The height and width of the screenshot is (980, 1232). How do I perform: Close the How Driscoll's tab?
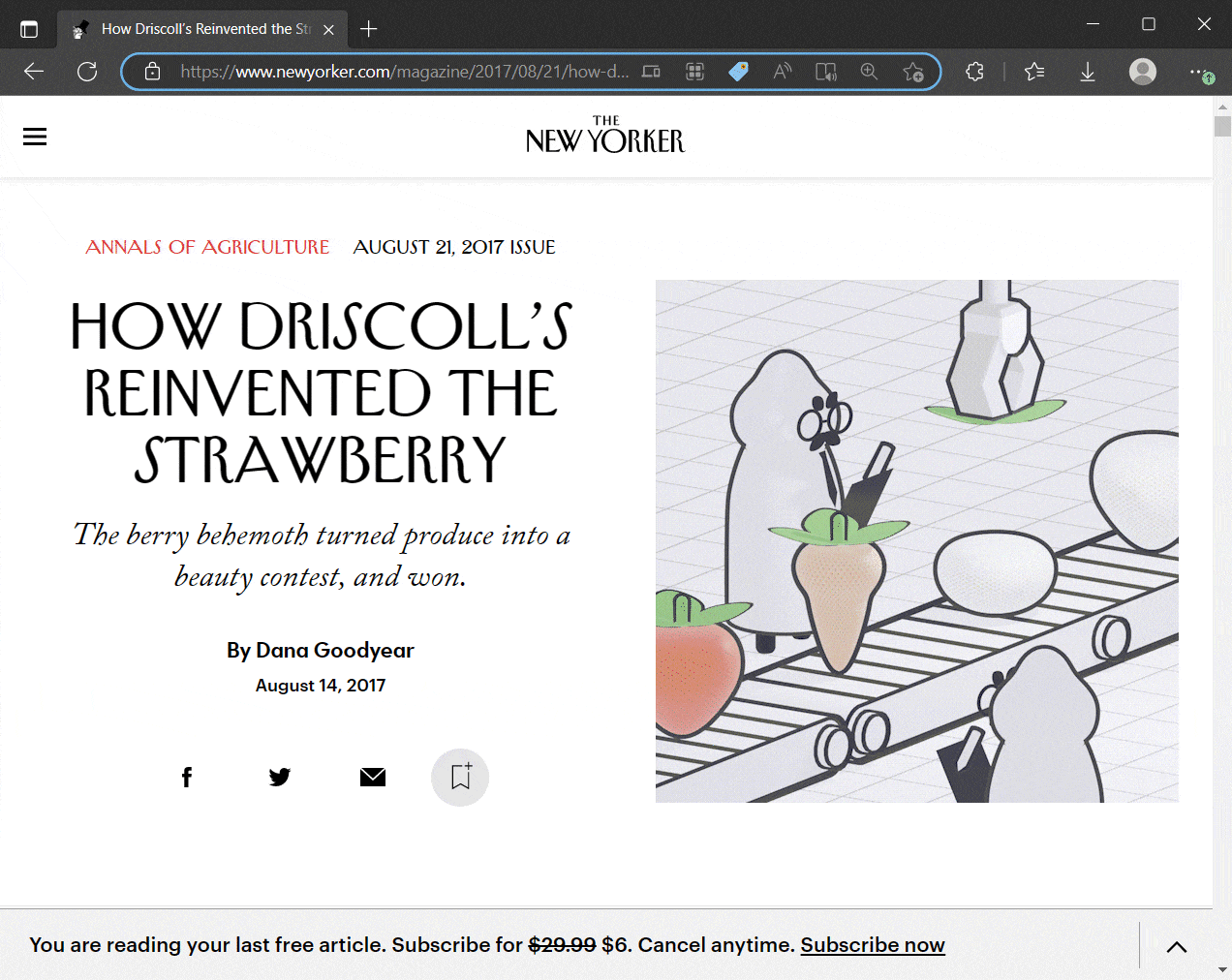tap(328, 29)
